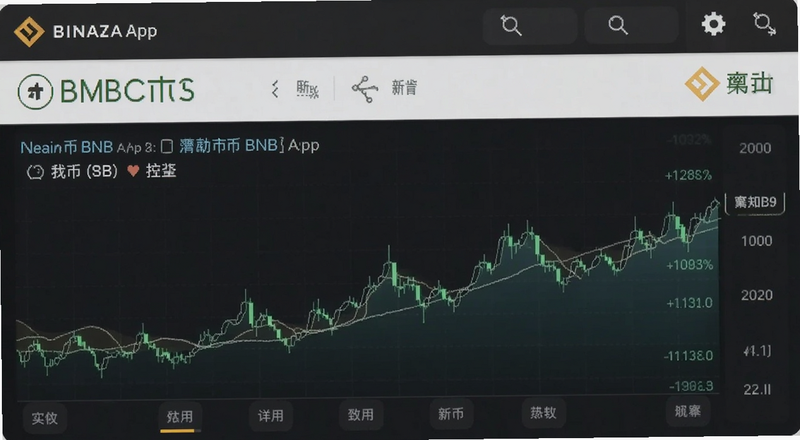Switch to the 致用 tab
This screenshot has height=440, width=800.
pos(361,415)
